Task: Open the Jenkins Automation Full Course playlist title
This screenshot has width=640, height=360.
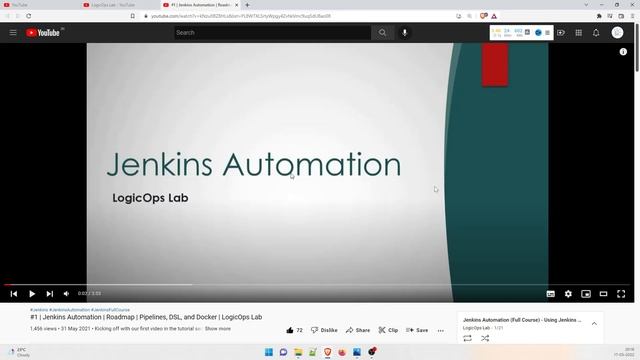Action: pyautogui.click(x=522, y=320)
